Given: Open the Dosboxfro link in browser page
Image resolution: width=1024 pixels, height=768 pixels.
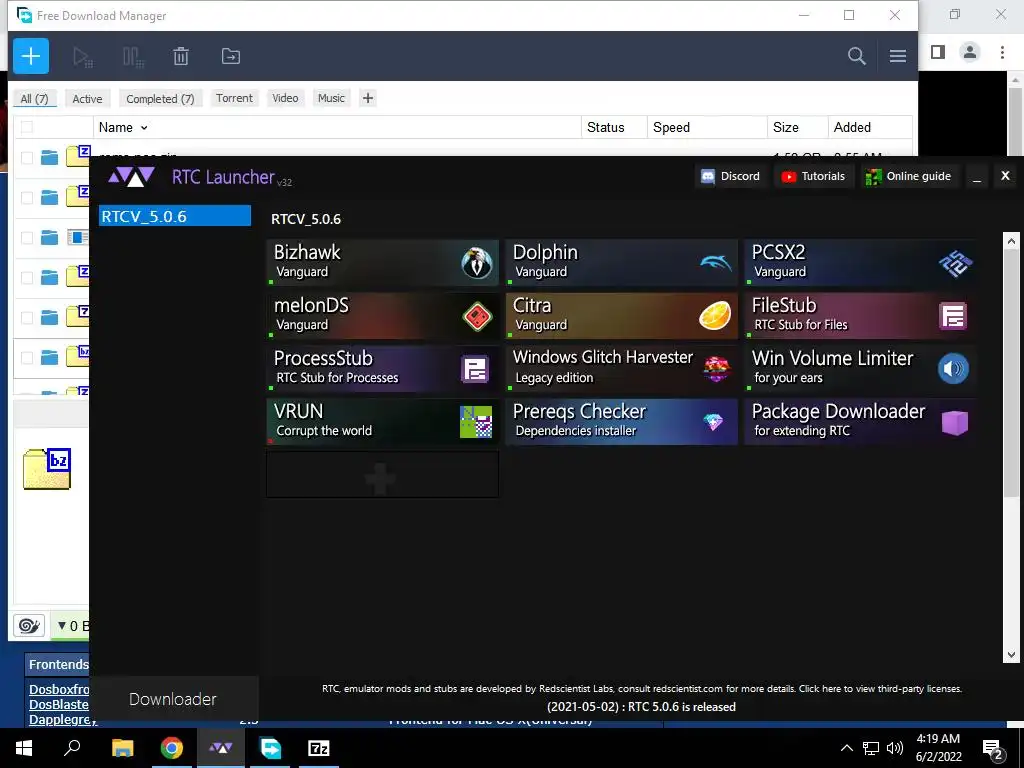Looking at the screenshot, I should [59, 689].
